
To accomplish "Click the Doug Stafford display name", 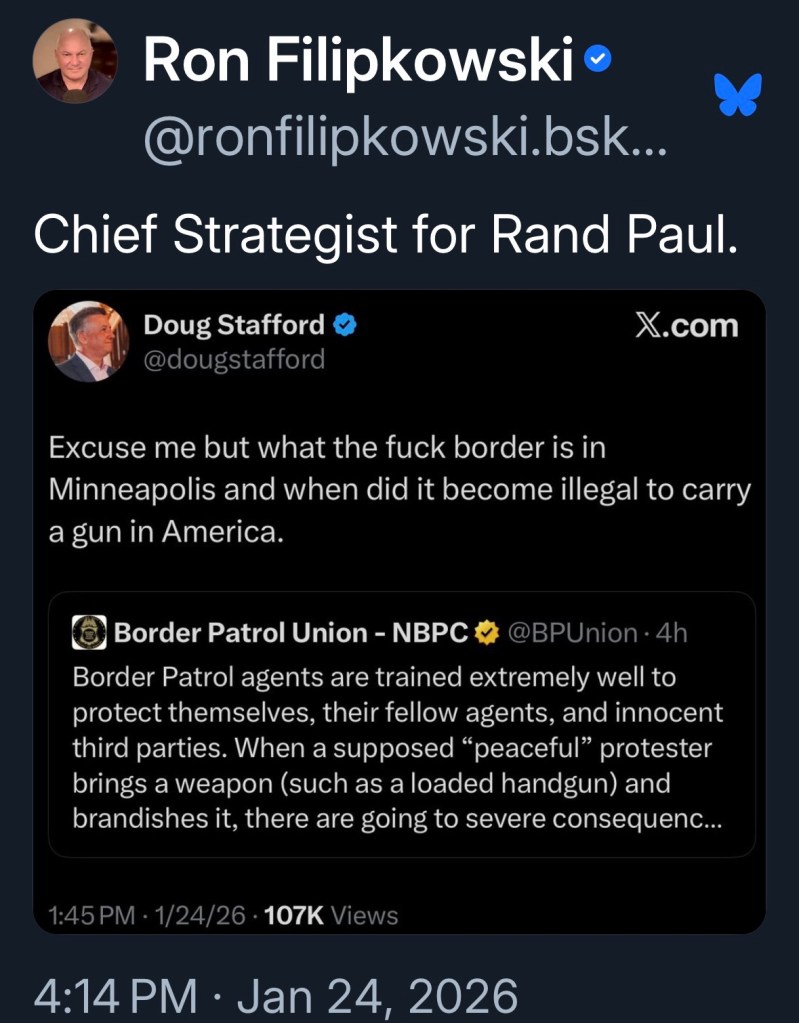I will point(234,324).
